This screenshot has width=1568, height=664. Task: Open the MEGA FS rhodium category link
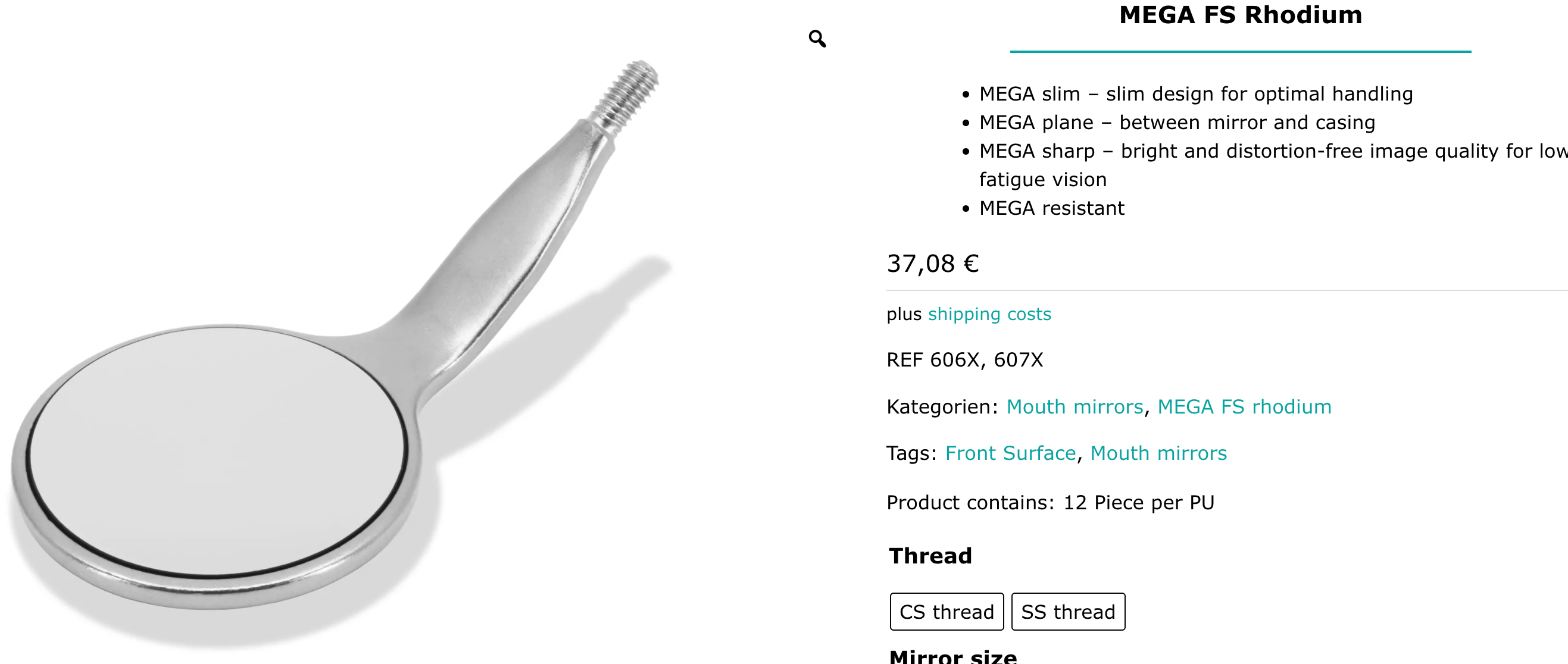pos(1244,406)
